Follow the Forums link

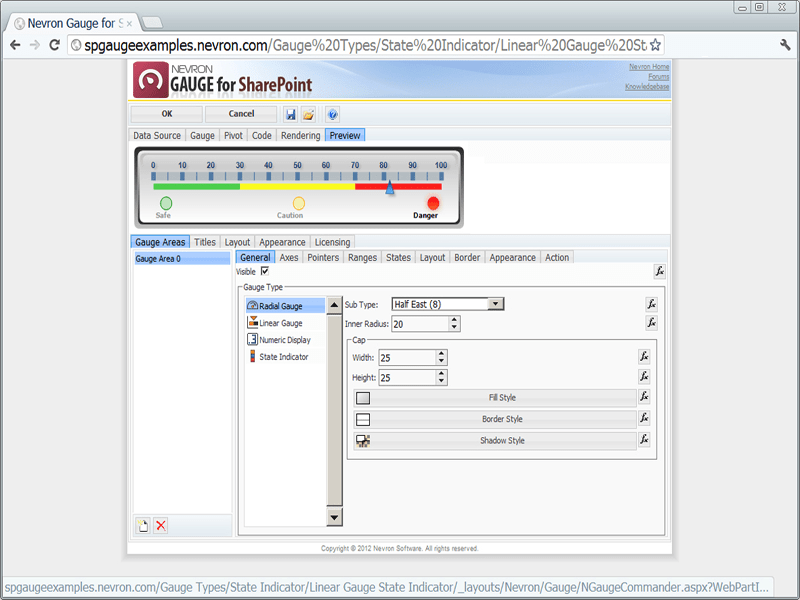(659, 77)
